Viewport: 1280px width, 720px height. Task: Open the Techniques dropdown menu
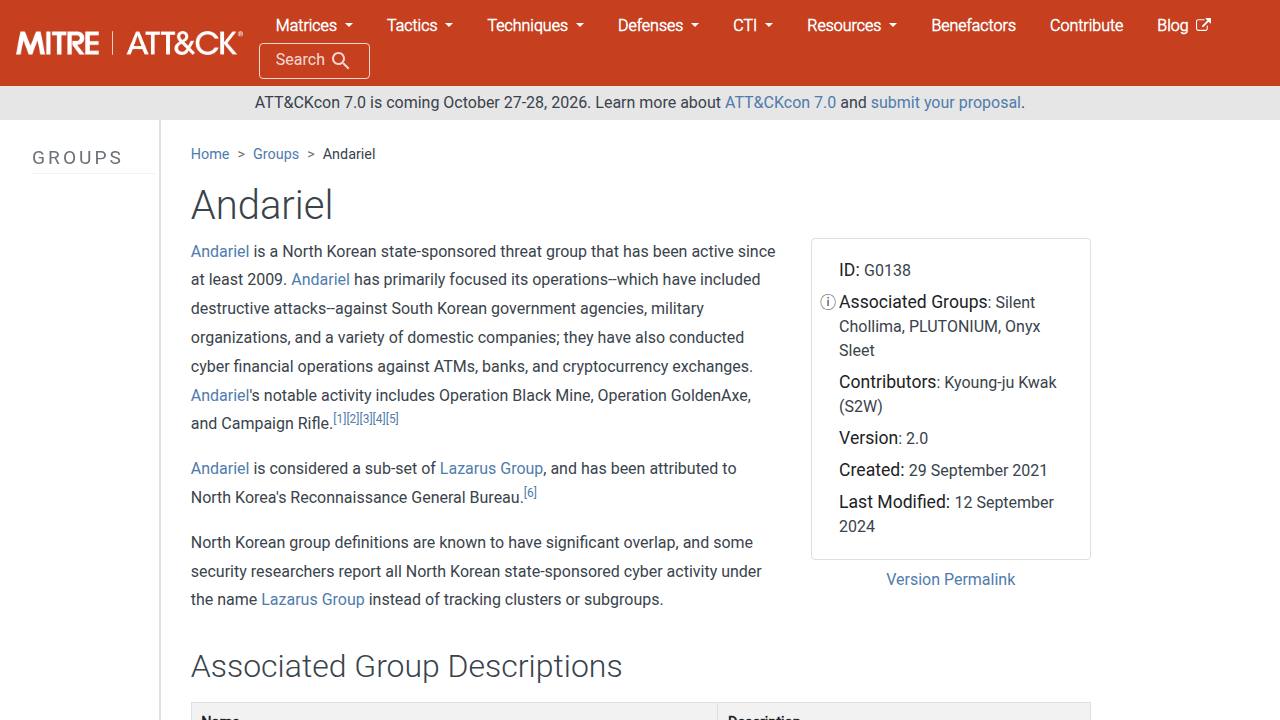[x=535, y=25]
